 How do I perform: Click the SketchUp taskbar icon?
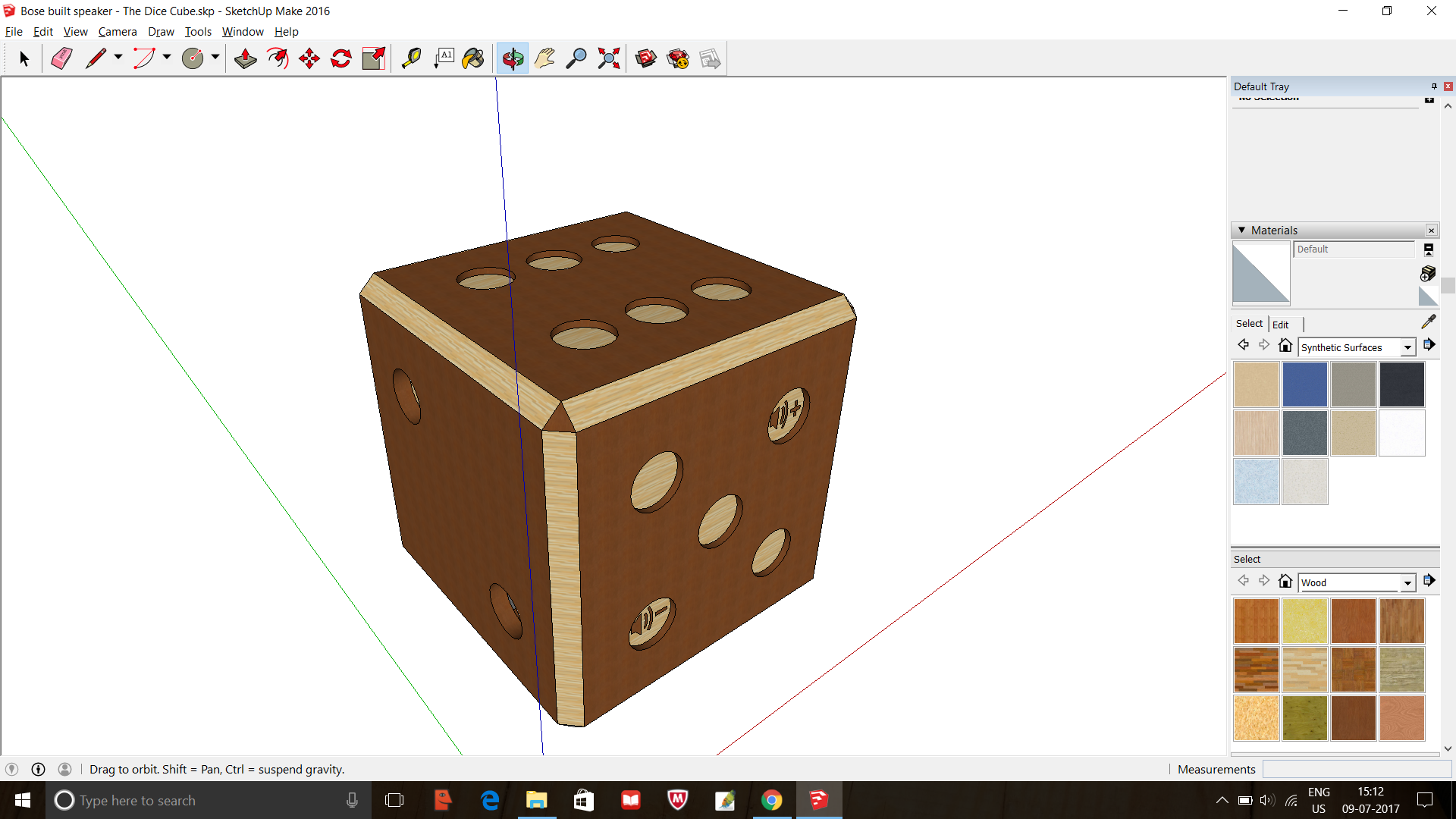(818, 799)
